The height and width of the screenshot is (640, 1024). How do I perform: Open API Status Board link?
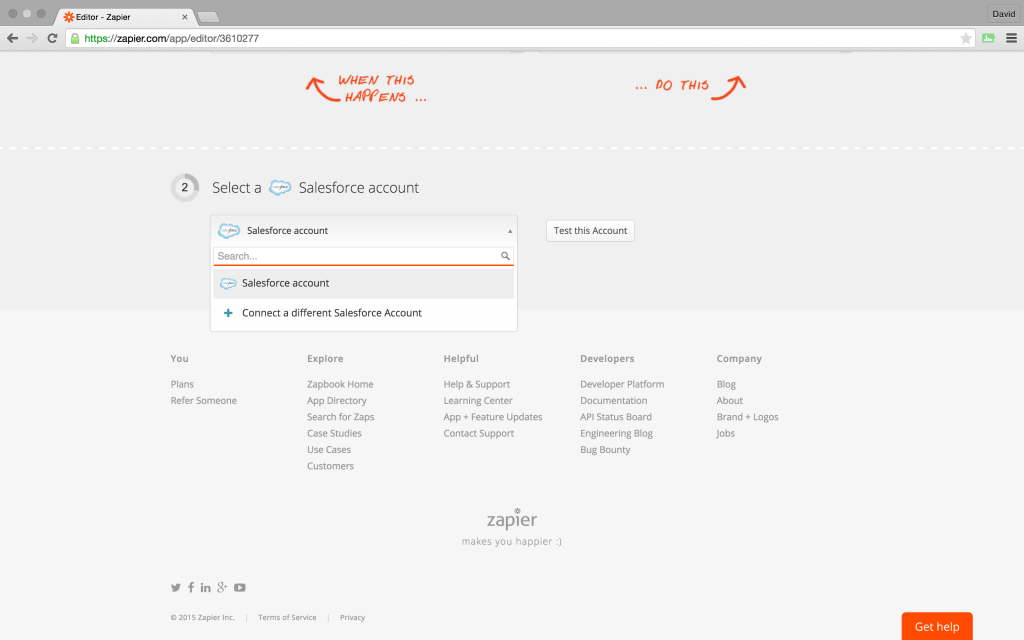616,417
